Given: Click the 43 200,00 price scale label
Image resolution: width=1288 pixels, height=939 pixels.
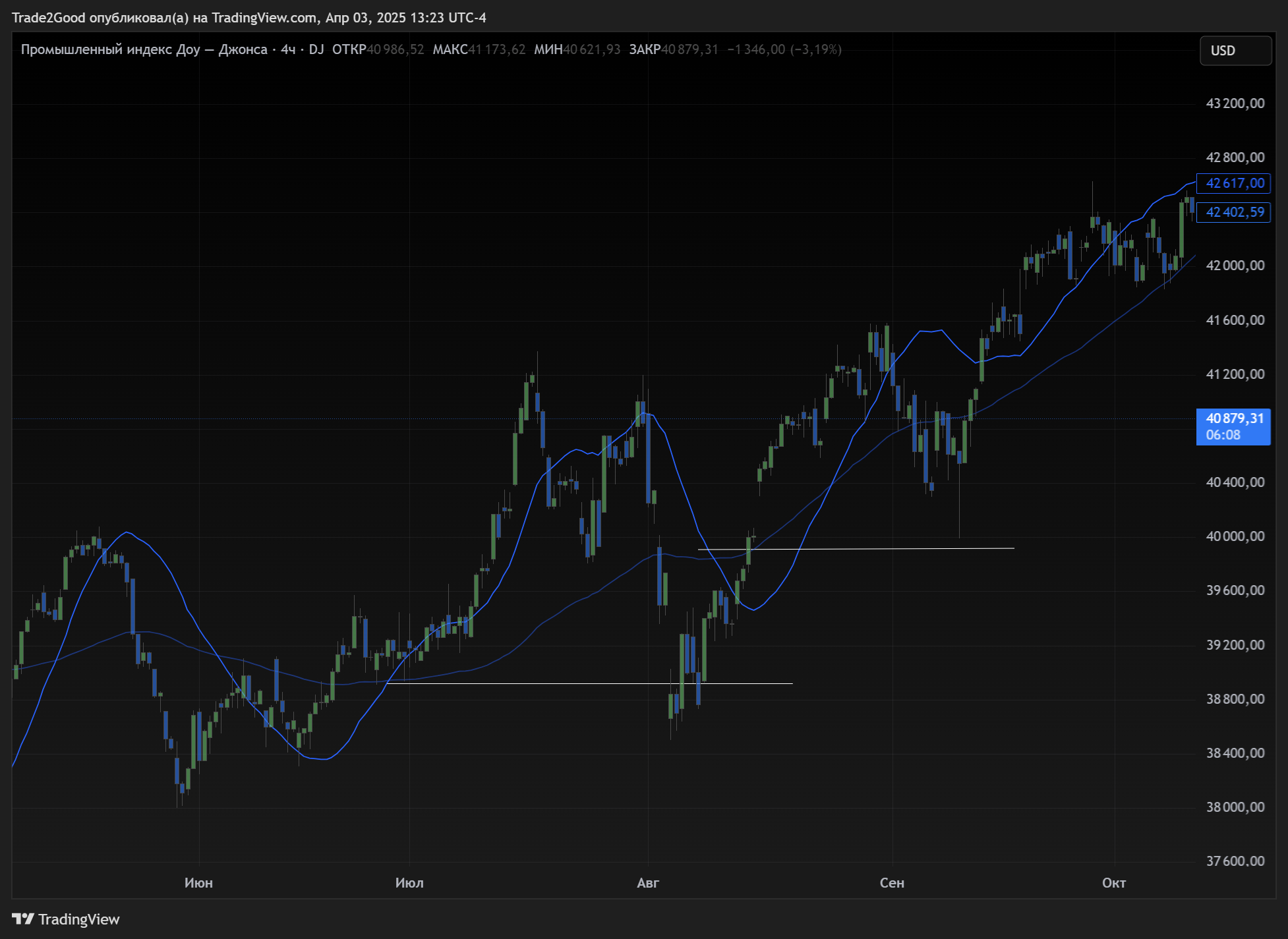Looking at the screenshot, I should point(1235,103).
